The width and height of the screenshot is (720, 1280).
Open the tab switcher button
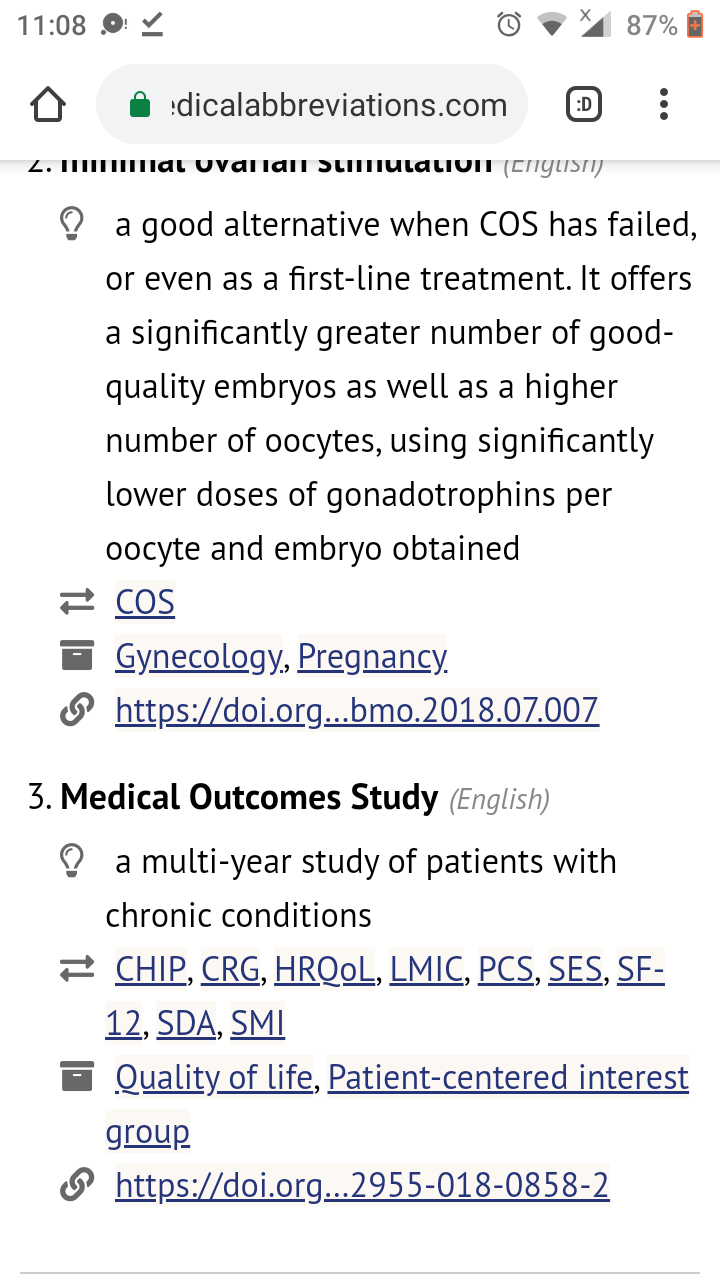coord(584,104)
